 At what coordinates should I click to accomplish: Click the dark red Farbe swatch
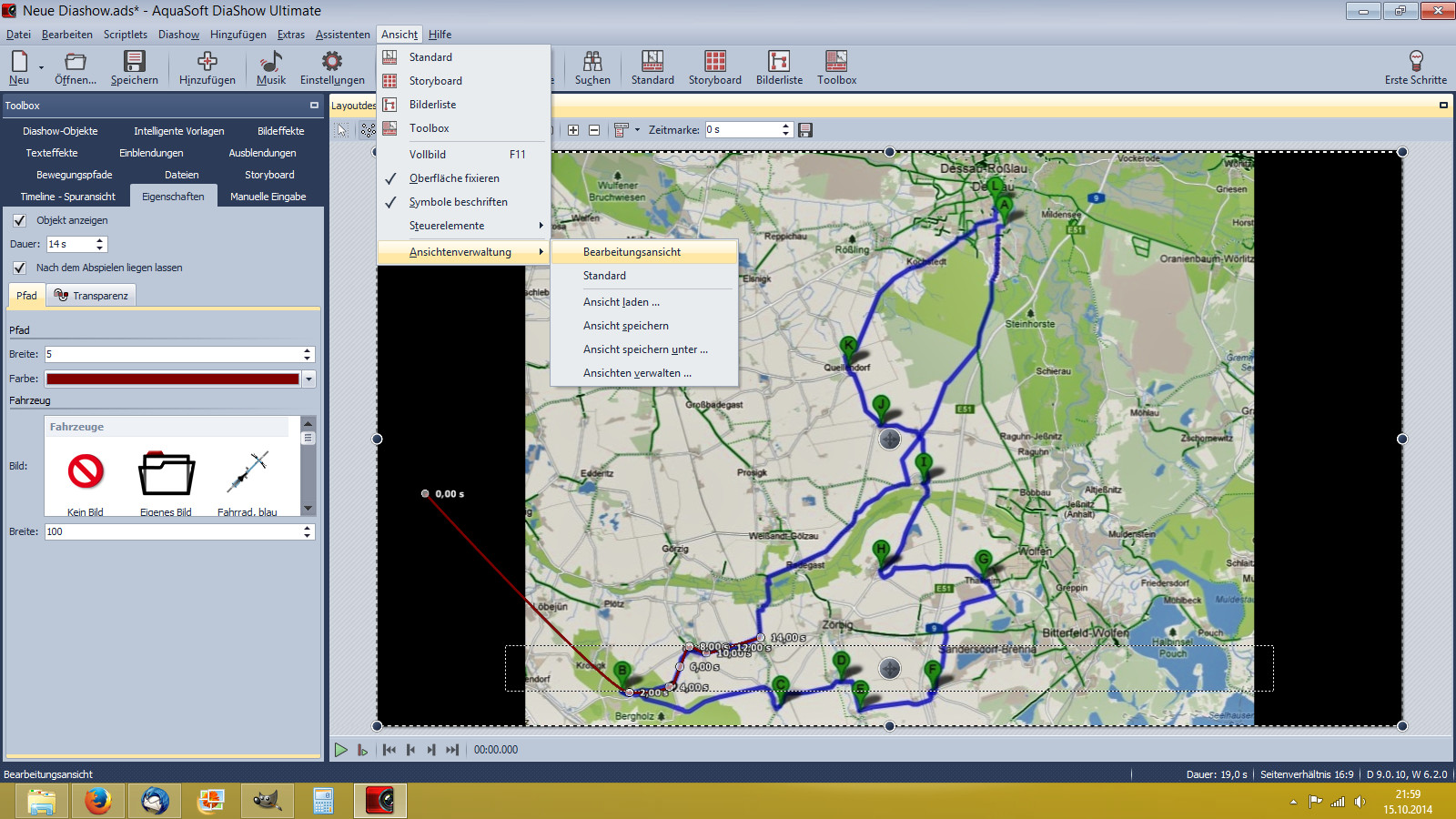point(173,379)
